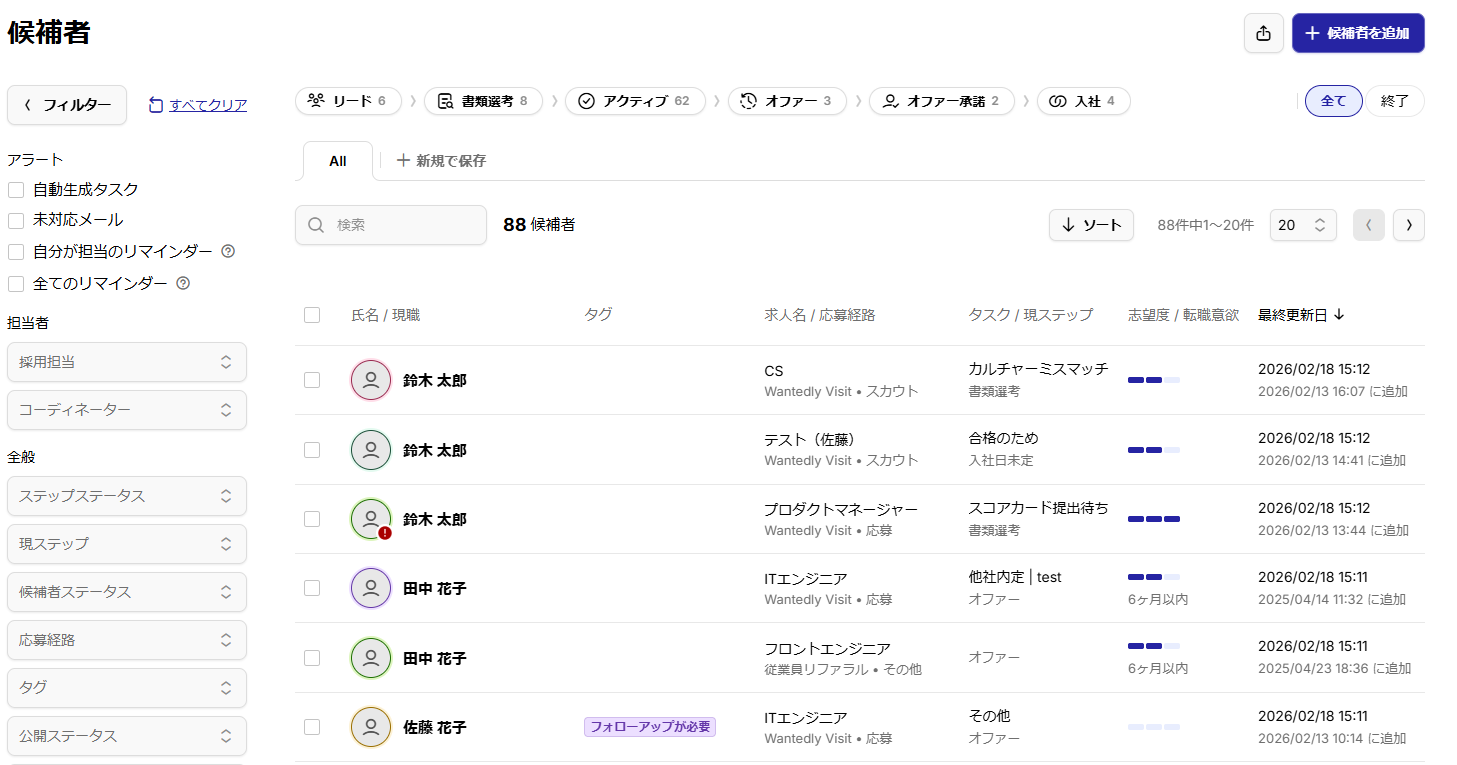Enable the 自動生成タスク alert checkbox
The width and height of the screenshot is (1457, 765).
pyautogui.click(x=16, y=190)
